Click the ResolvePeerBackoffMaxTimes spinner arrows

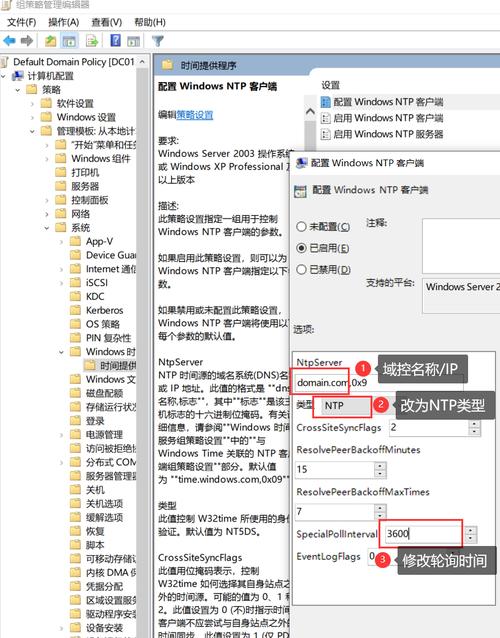click(x=380, y=512)
